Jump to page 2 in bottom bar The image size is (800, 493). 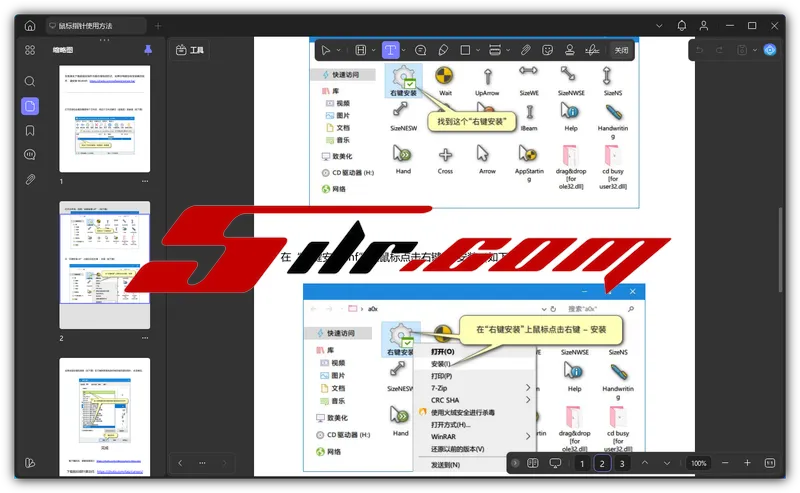pyautogui.click(x=602, y=463)
